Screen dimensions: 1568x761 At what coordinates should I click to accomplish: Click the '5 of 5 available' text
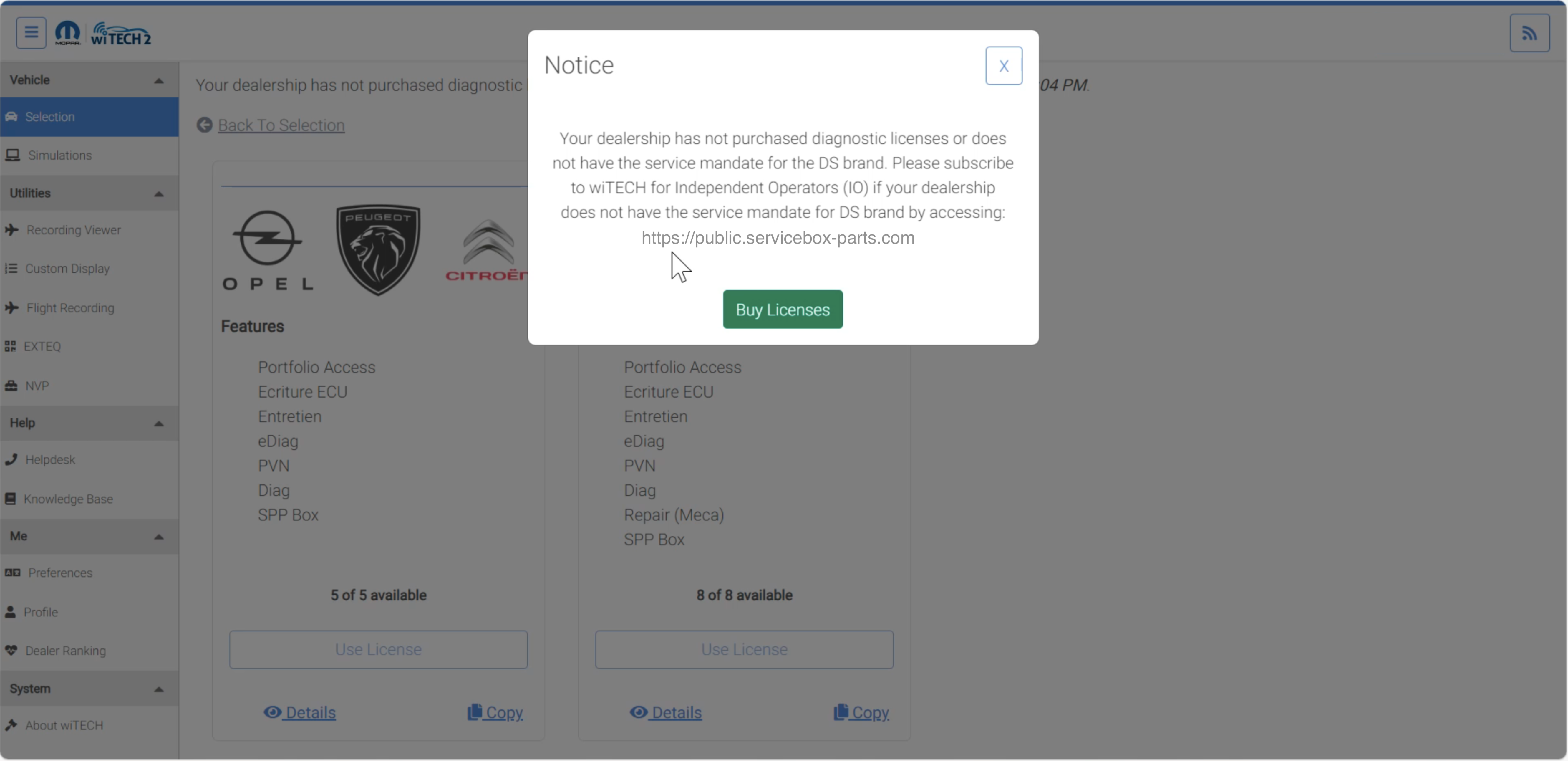(379, 595)
